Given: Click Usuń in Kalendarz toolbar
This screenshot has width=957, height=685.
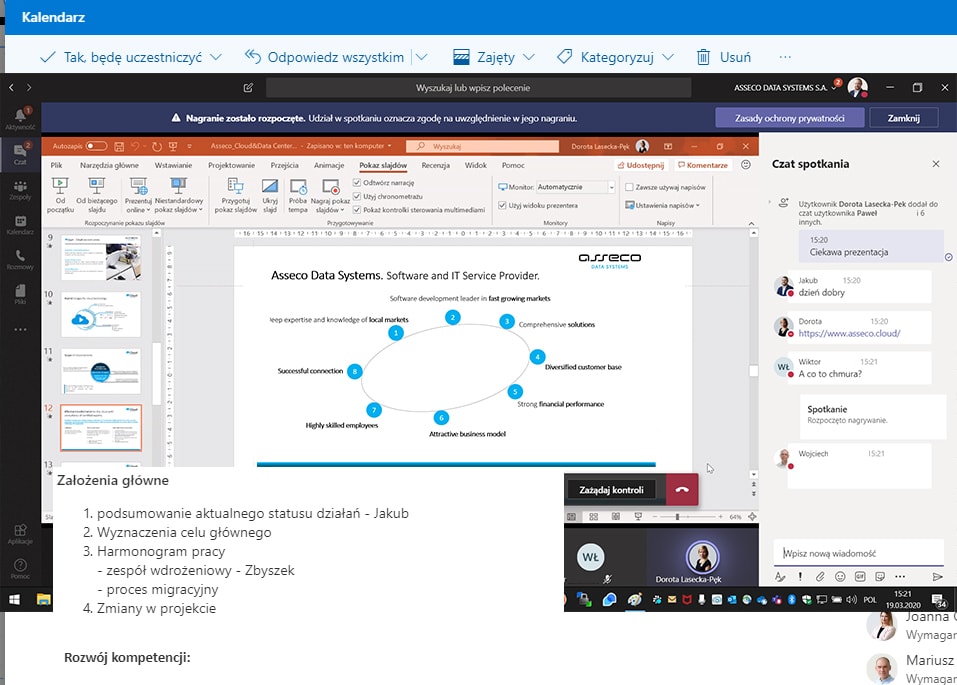Looking at the screenshot, I should (x=724, y=57).
